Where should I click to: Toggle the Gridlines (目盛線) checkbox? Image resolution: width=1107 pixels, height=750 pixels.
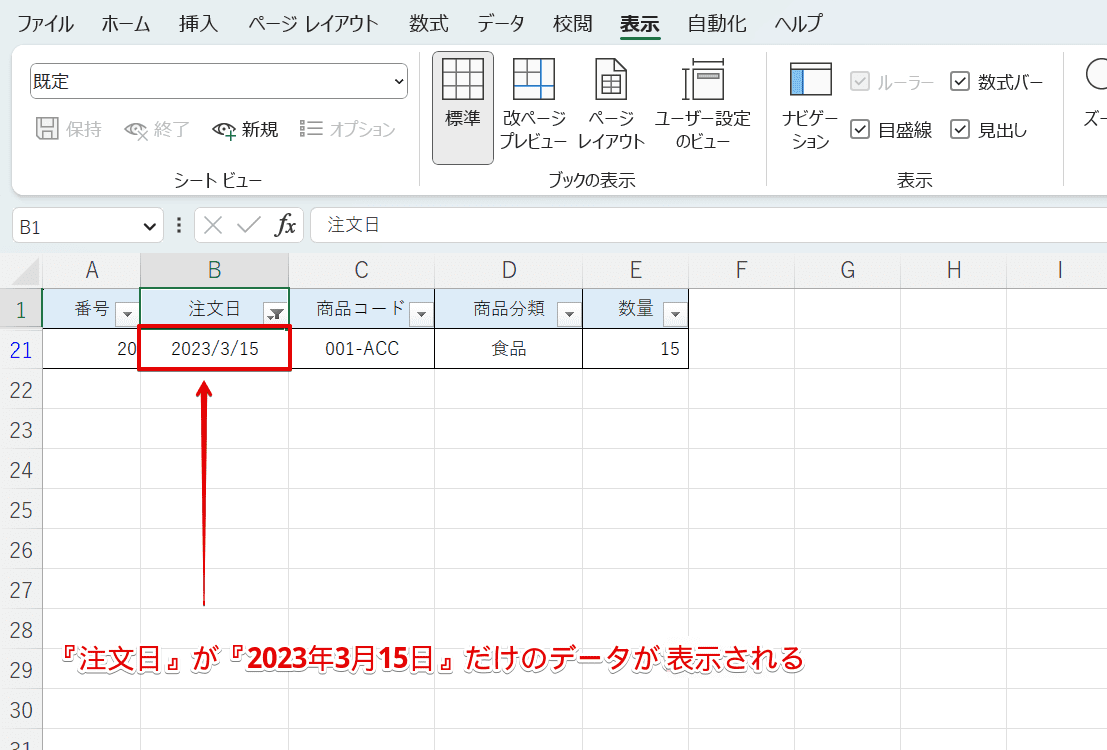click(x=859, y=129)
